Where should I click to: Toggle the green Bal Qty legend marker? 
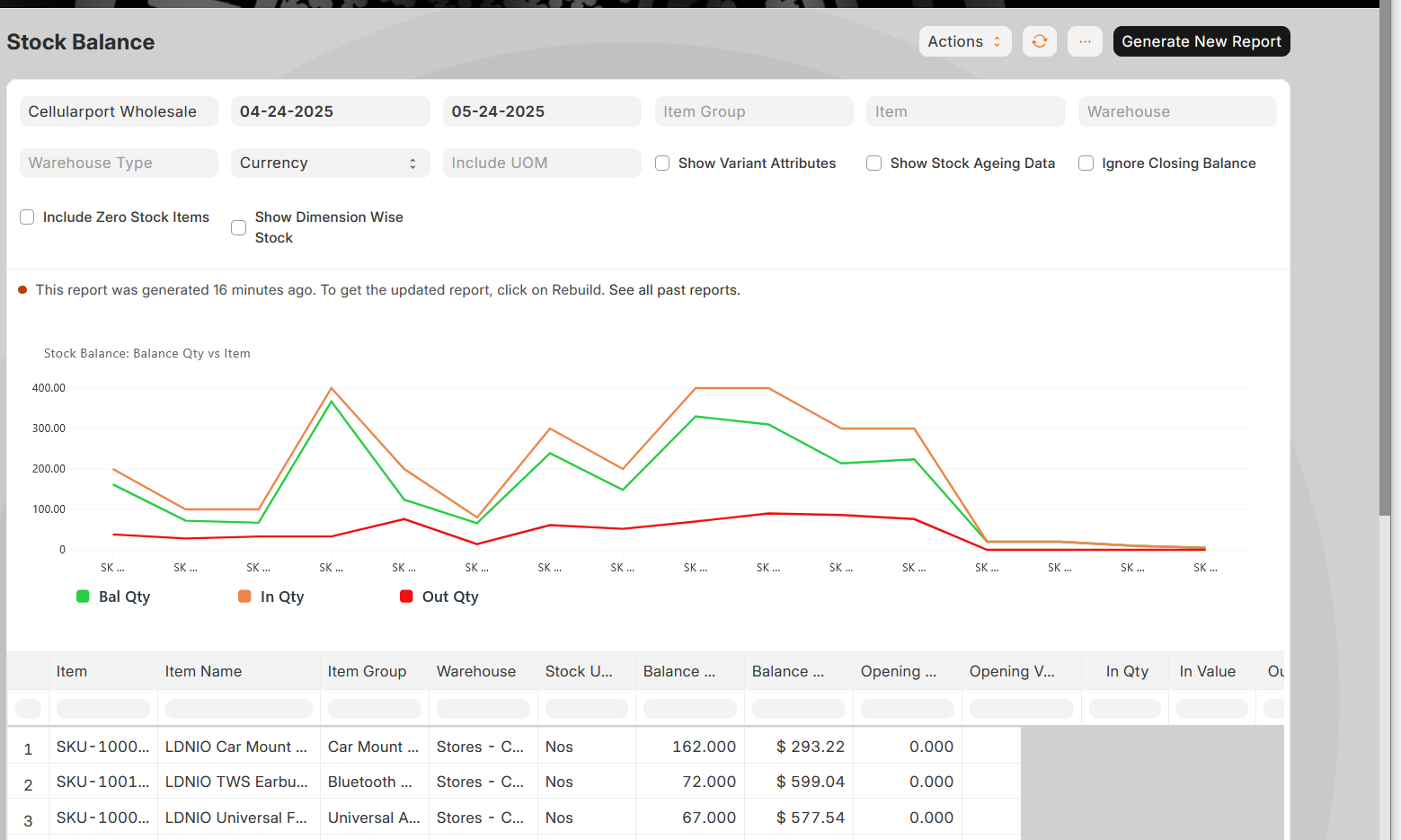pyautogui.click(x=83, y=597)
